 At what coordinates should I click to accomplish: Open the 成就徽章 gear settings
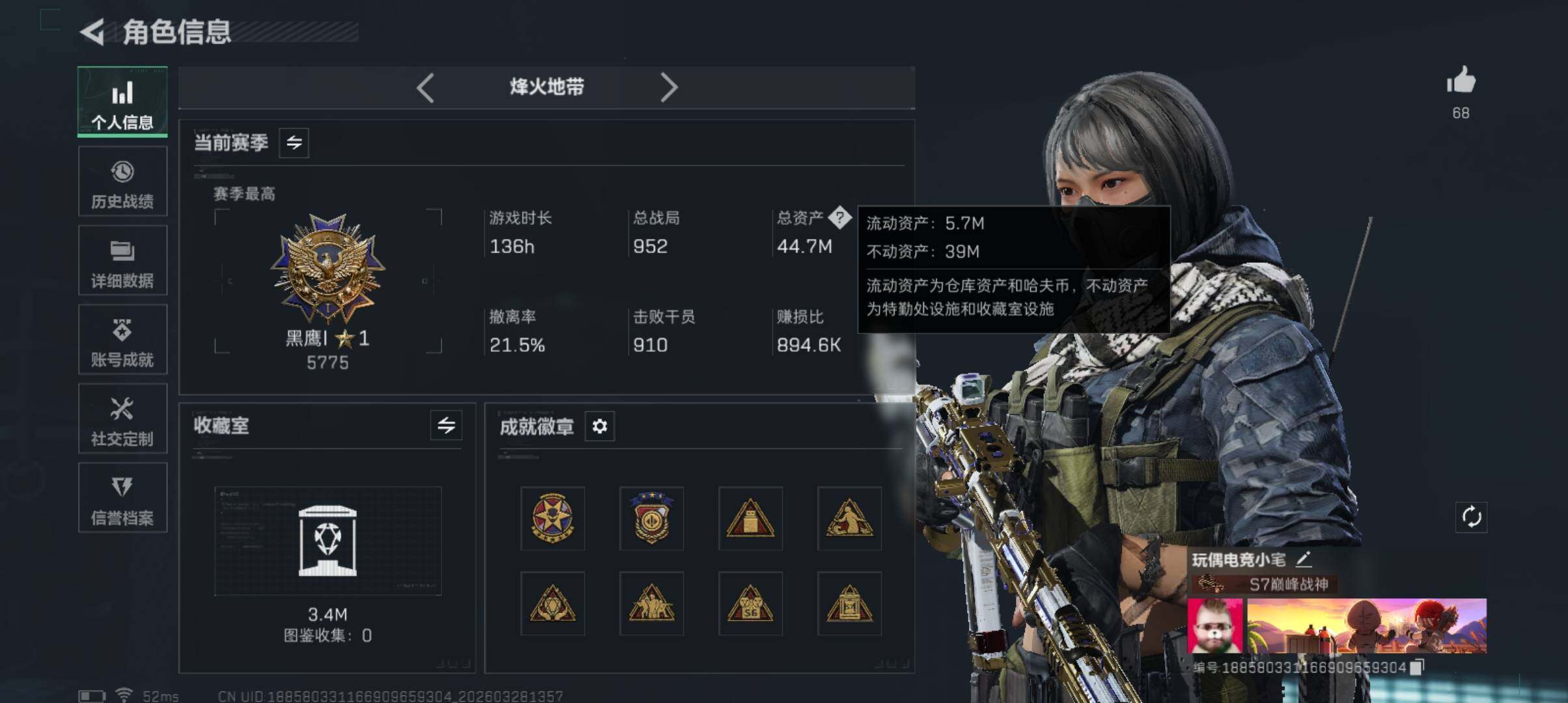600,426
